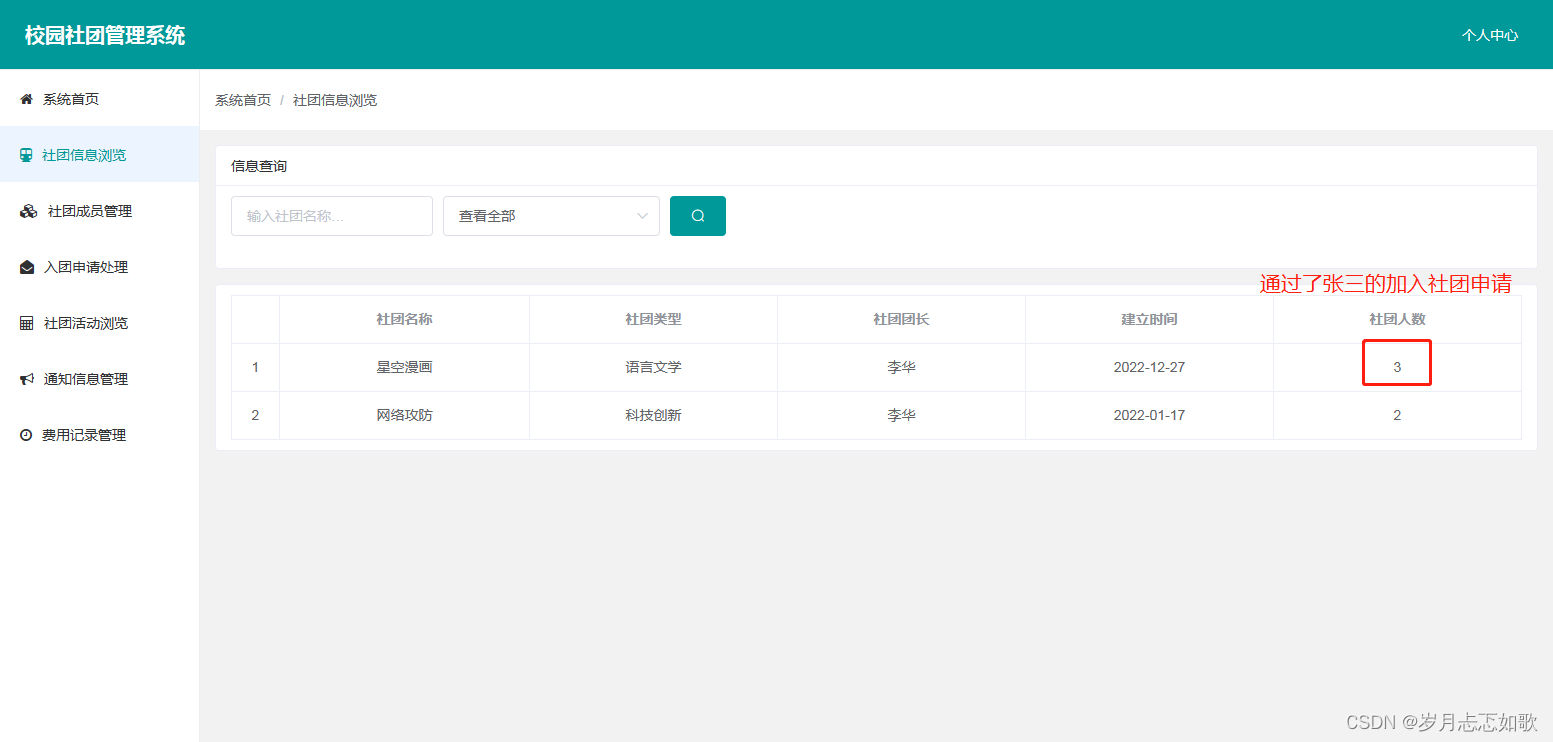Viewport: 1553px width, 742px height.
Task: Open the 系统首页 sidebar menu
Action: [x=100, y=99]
